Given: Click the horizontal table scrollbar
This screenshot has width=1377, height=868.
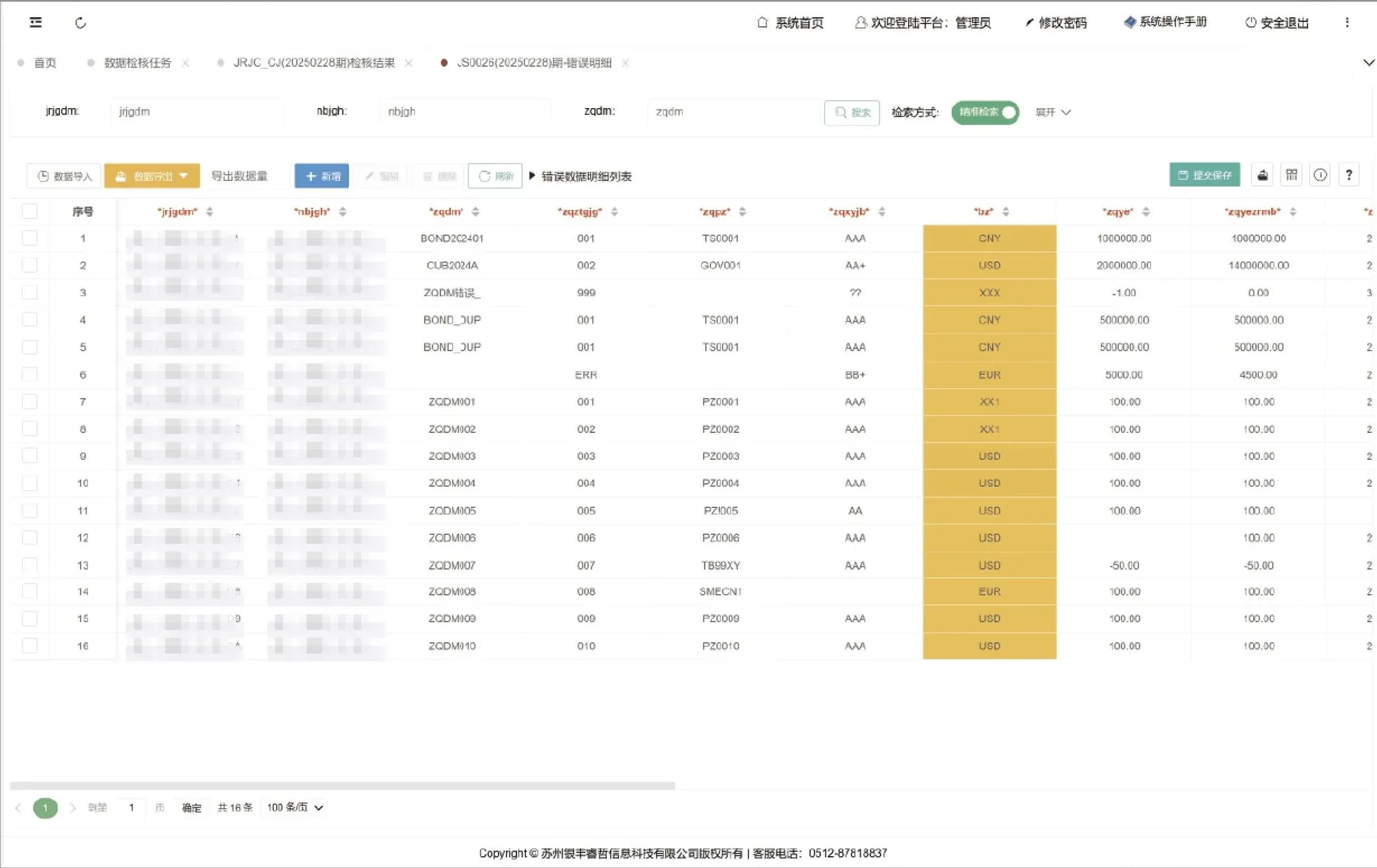Looking at the screenshot, I should click(x=342, y=785).
